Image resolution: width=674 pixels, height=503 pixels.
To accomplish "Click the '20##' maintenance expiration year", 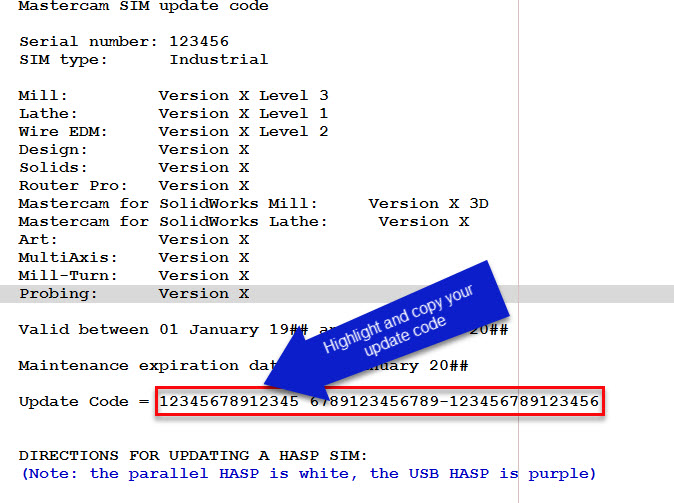I will point(448,366).
